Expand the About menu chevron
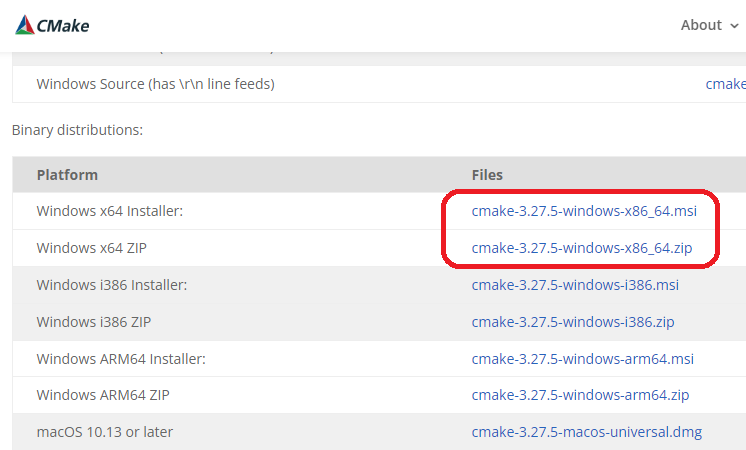Viewport: 746px width, 450px height. tap(734, 26)
